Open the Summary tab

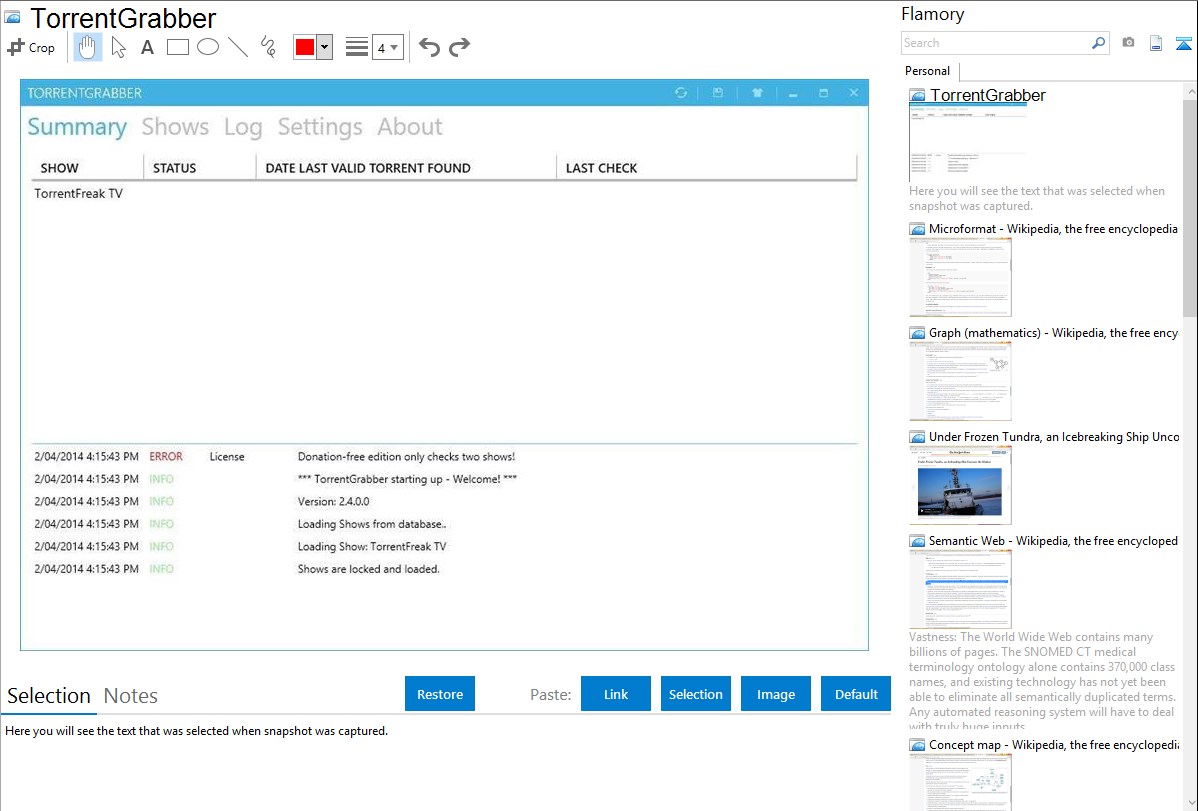tap(77, 127)
